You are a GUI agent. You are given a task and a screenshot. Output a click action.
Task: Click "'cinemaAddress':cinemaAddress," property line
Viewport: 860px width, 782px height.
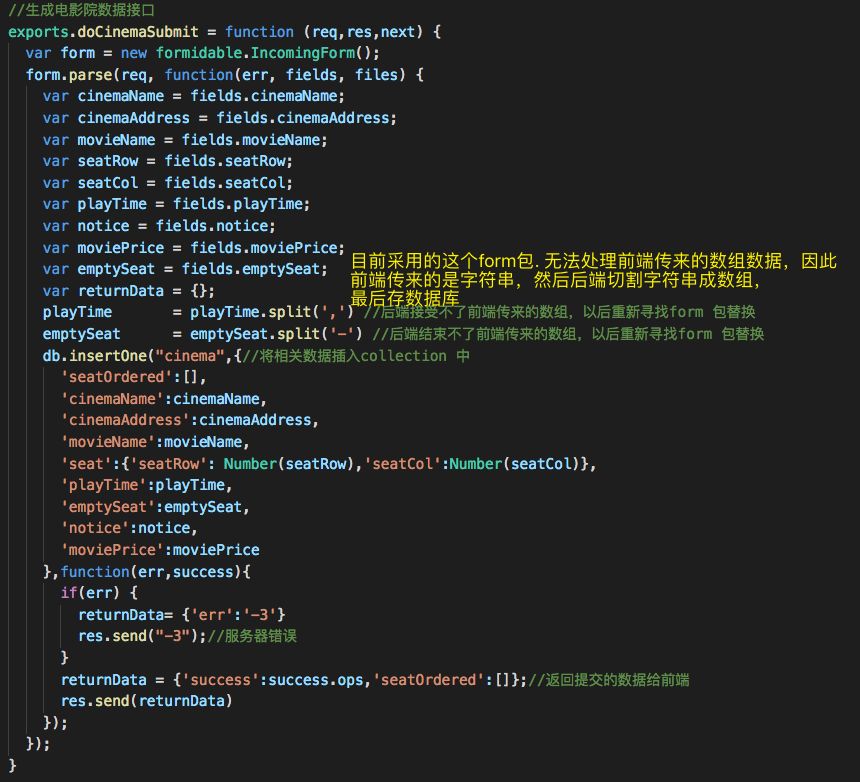(189, 420)
